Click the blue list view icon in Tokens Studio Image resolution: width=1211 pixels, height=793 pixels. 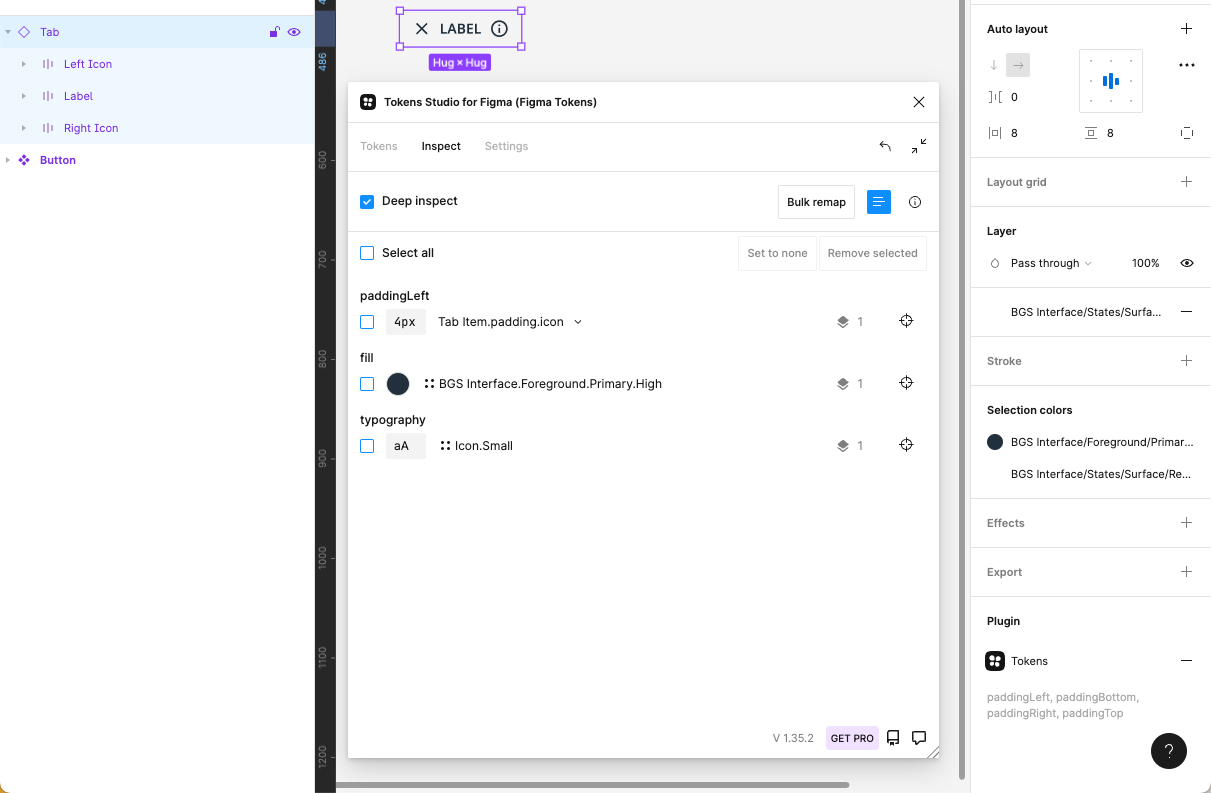click(878, 201)
